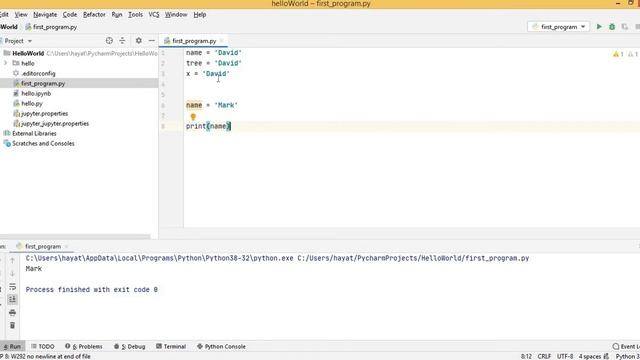This screenshot has width=640, height=360.
Task: Open the Tools menu
Action: pyautogui.click(x=135, y=15)
